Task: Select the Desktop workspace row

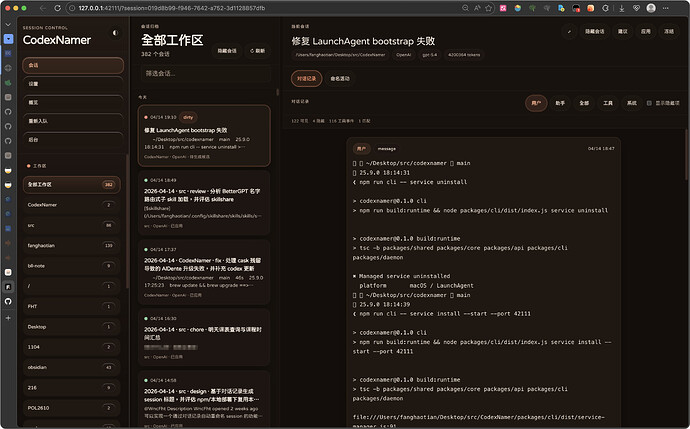Action: coord(71,326)
